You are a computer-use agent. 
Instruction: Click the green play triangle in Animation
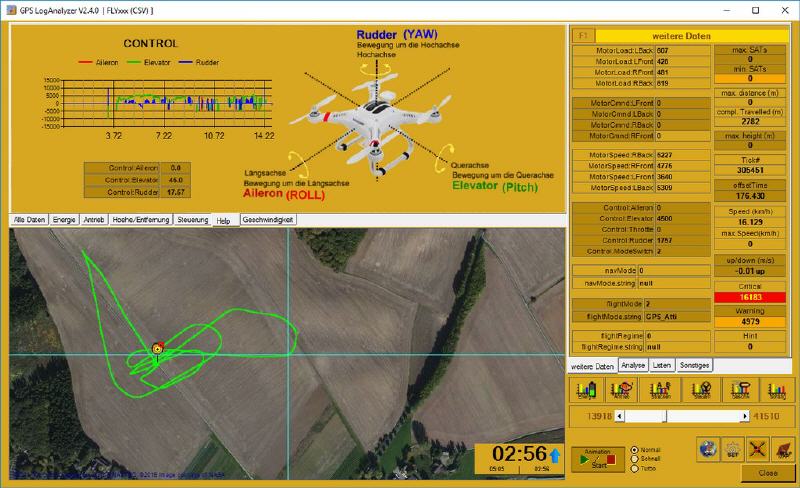pos(584,459)
